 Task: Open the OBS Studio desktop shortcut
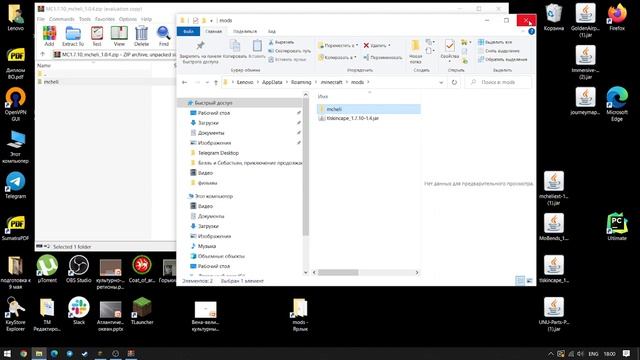(79, 269)
